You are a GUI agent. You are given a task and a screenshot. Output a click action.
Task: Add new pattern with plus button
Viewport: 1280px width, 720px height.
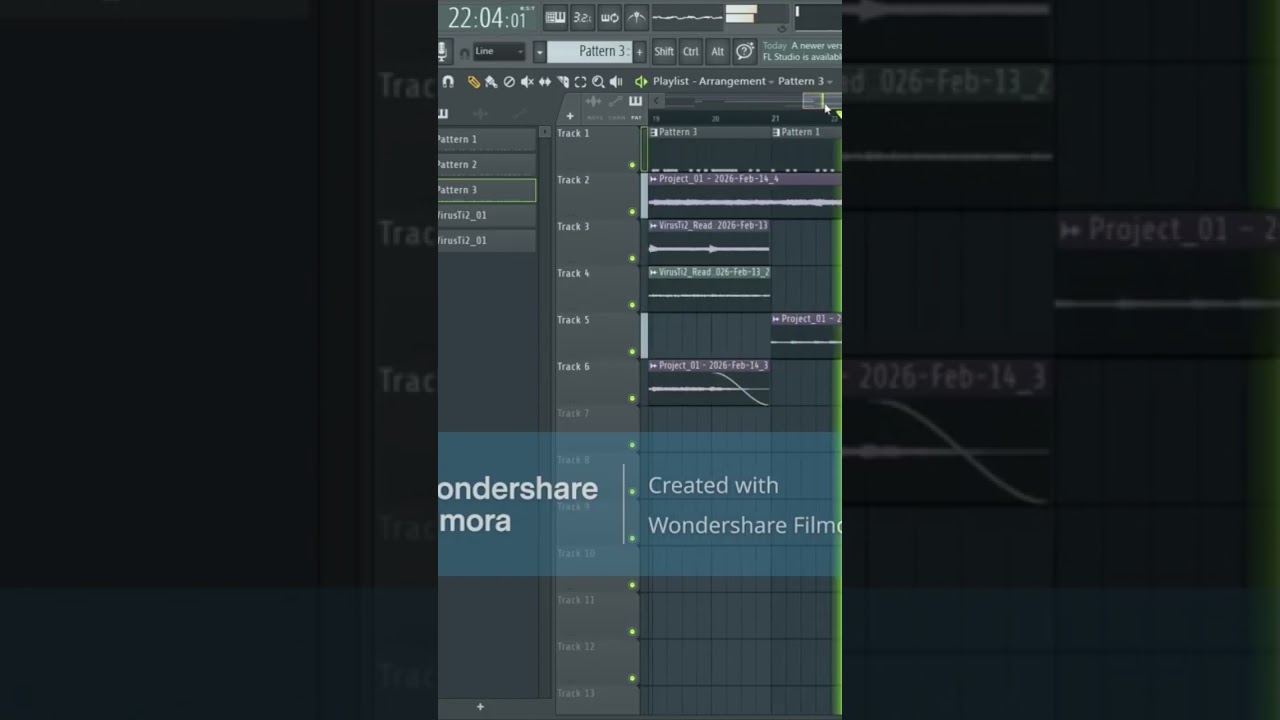point(639,52)
